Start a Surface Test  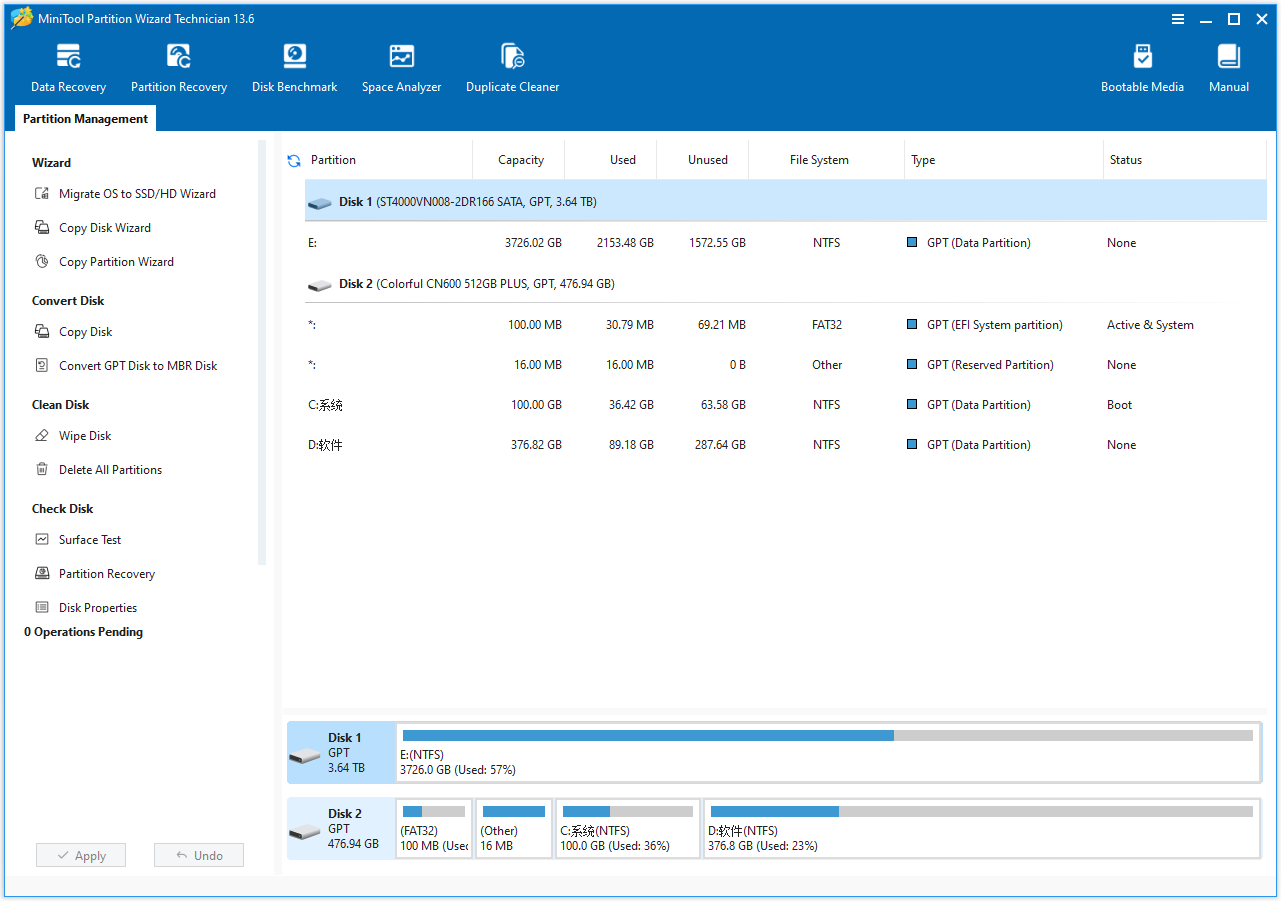coord(89,539)
